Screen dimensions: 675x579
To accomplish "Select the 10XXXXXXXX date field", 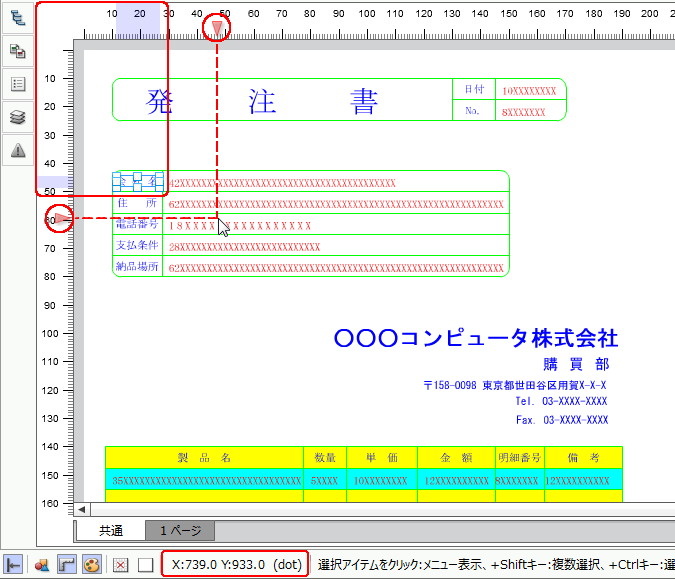I will 529,91.
